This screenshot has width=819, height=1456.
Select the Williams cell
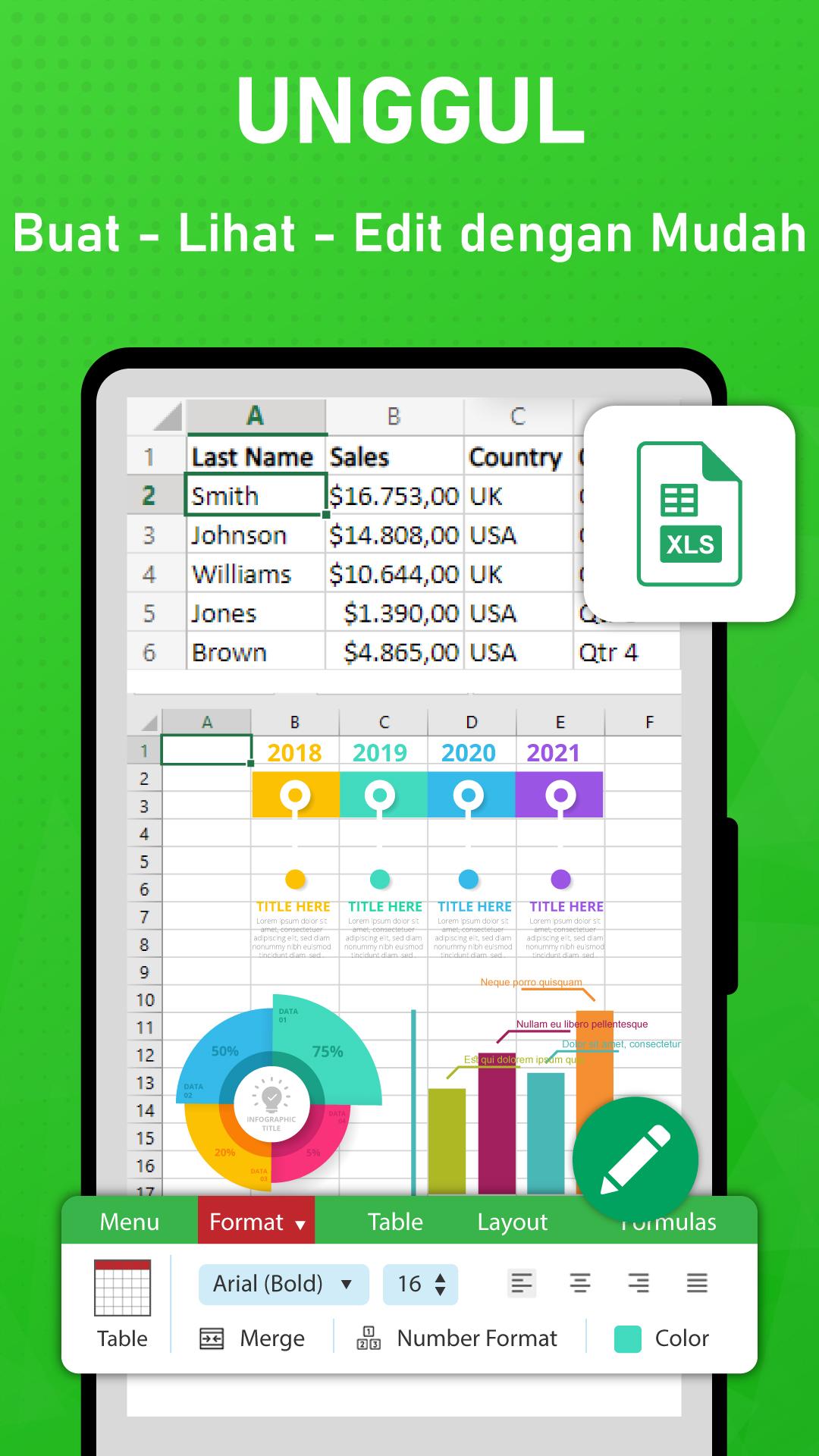[256, 574]
